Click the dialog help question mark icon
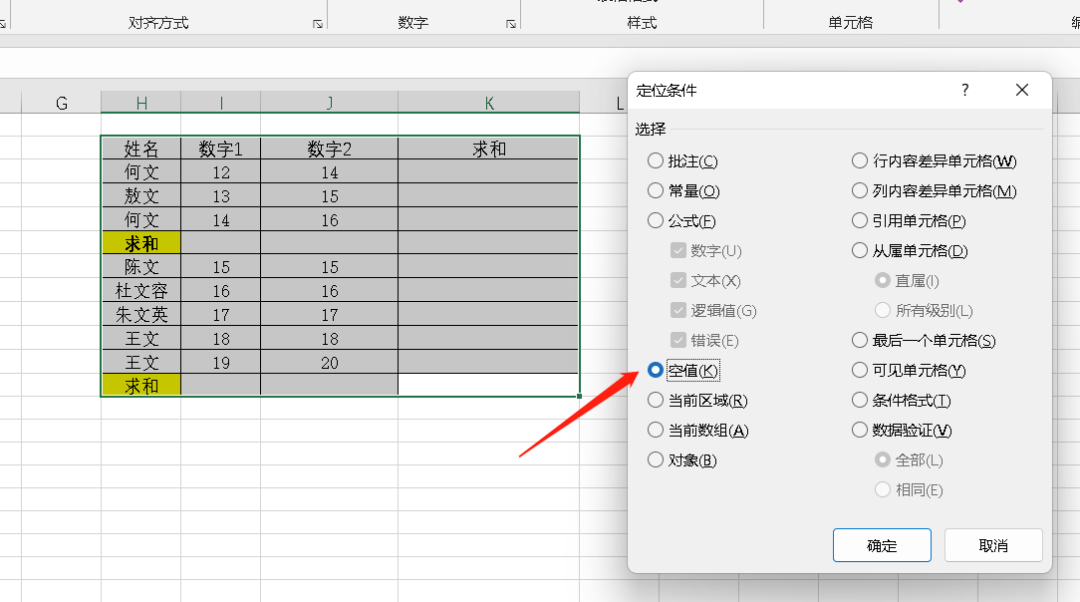1080x602 pixels. pos(964,90)
